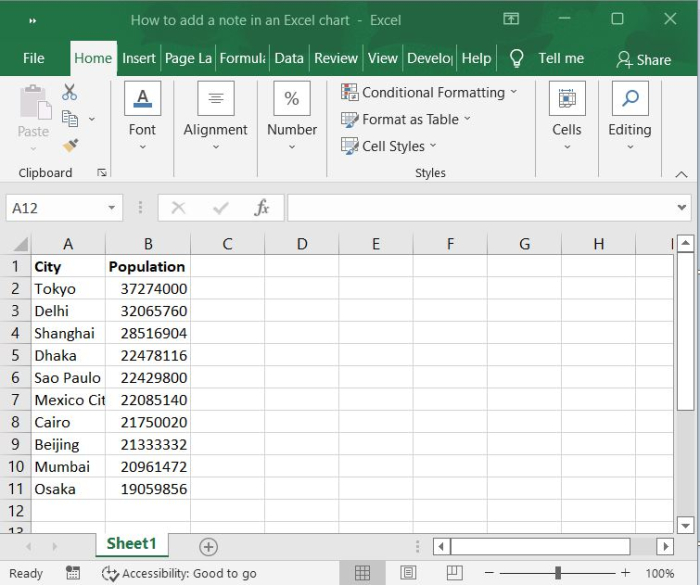Open the Font group icon
700x585 pixels.
(142, 98)
